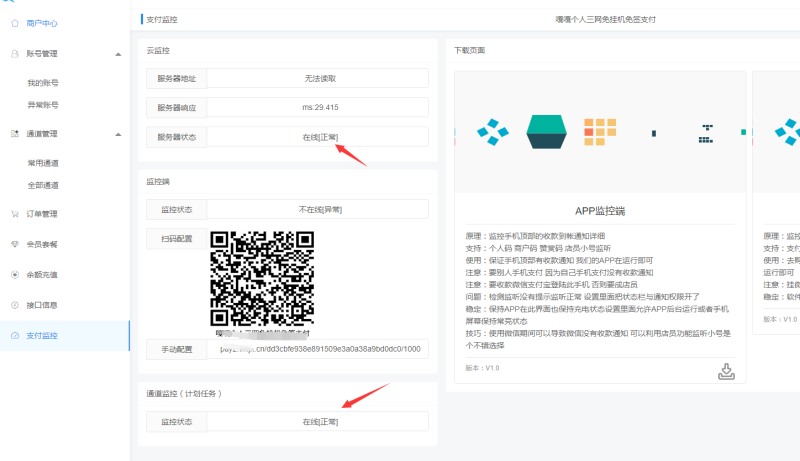Image resolution: width=800 pixels, height=461 pixels.
Task: Click the APP监控端 card title
Action: point(600,211)
